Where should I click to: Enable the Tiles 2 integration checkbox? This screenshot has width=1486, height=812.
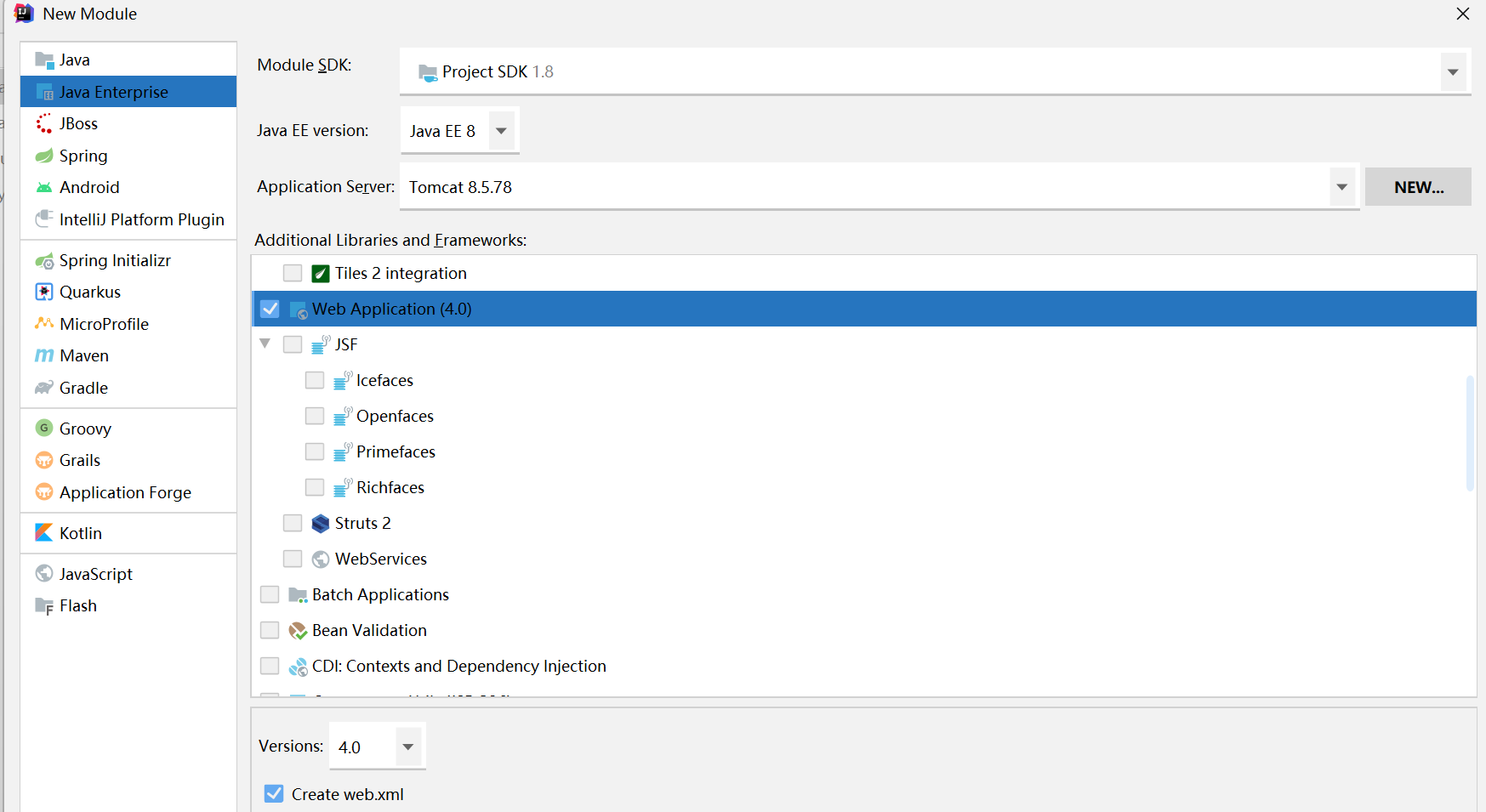[x=293, y=273]
